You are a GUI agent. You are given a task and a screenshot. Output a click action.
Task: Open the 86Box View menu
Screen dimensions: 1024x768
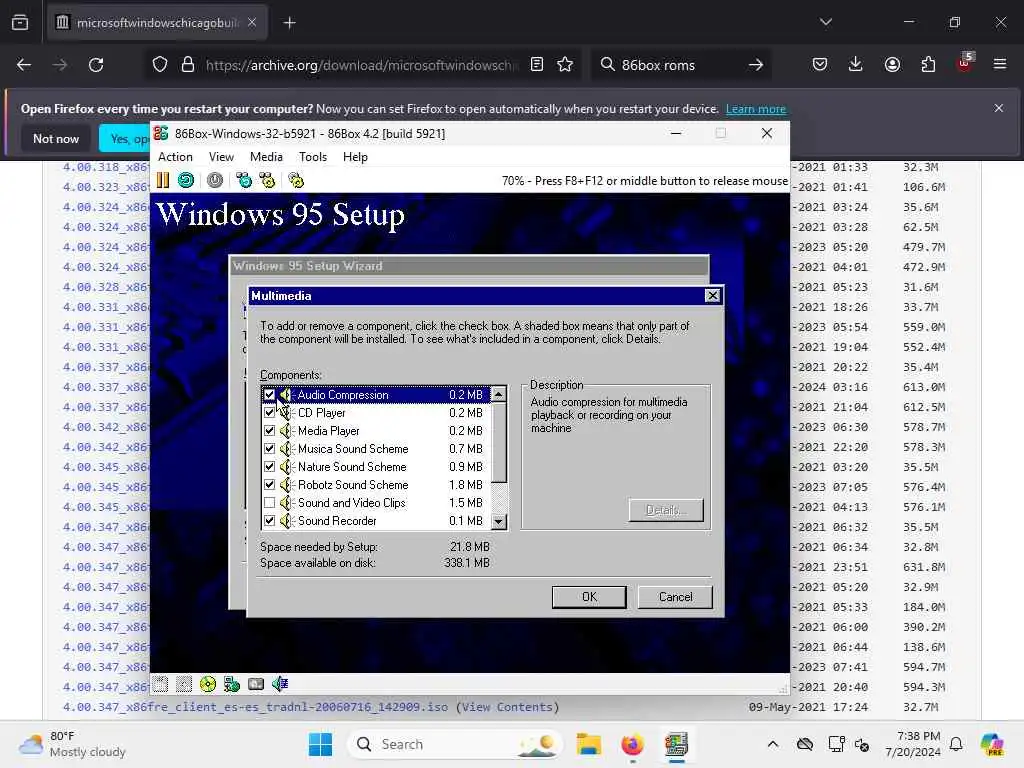[221, 157]
